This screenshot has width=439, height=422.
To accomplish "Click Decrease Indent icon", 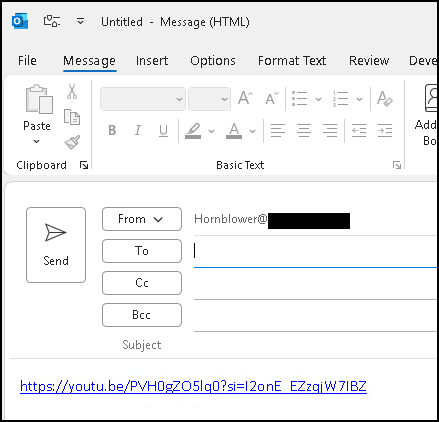I will coord(359,130).
